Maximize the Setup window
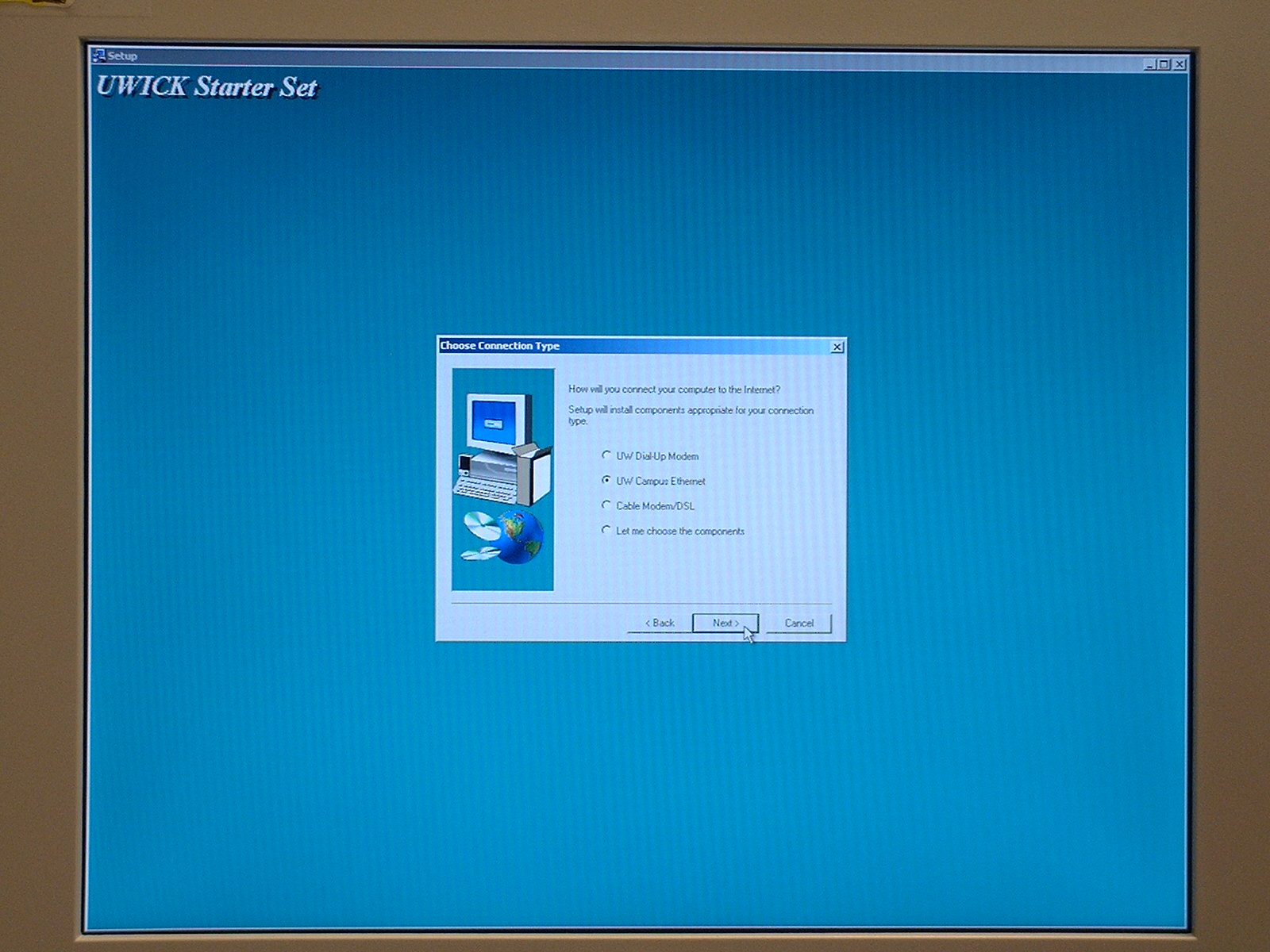 click(x=1164, y=64)
